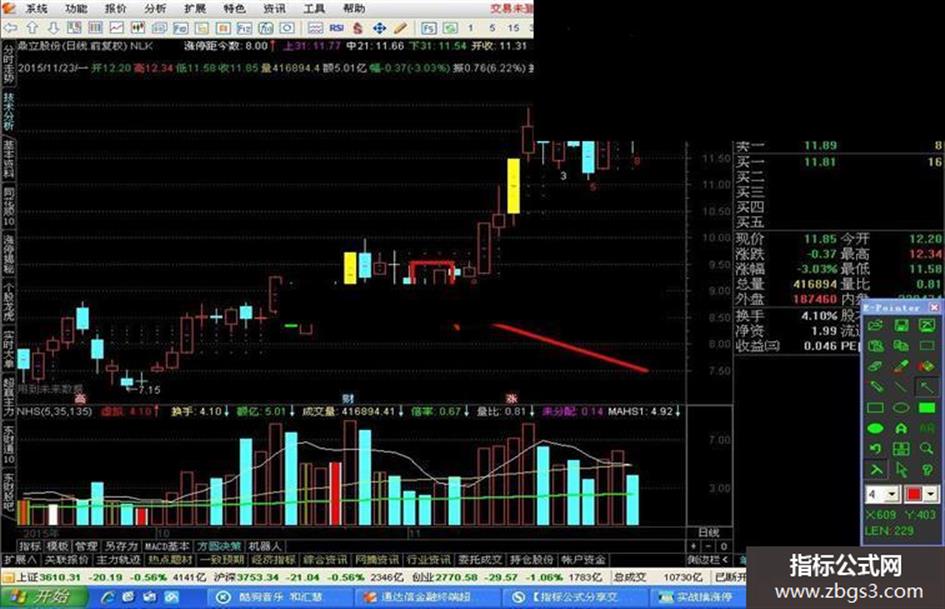Switch to the 模板 tab
Image resolution: width=945 pixels, height=609 pixels.
(x=57, y=546)
